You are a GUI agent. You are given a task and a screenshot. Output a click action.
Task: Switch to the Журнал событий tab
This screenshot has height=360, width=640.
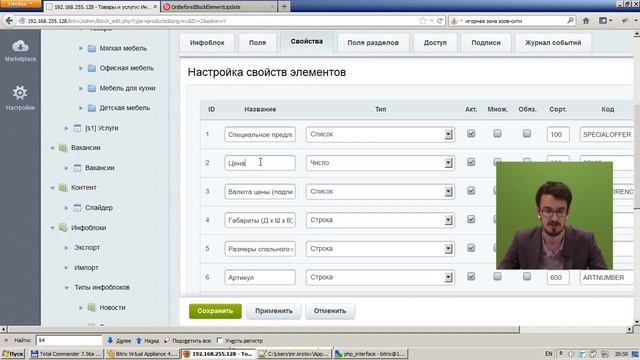(553, 43)
